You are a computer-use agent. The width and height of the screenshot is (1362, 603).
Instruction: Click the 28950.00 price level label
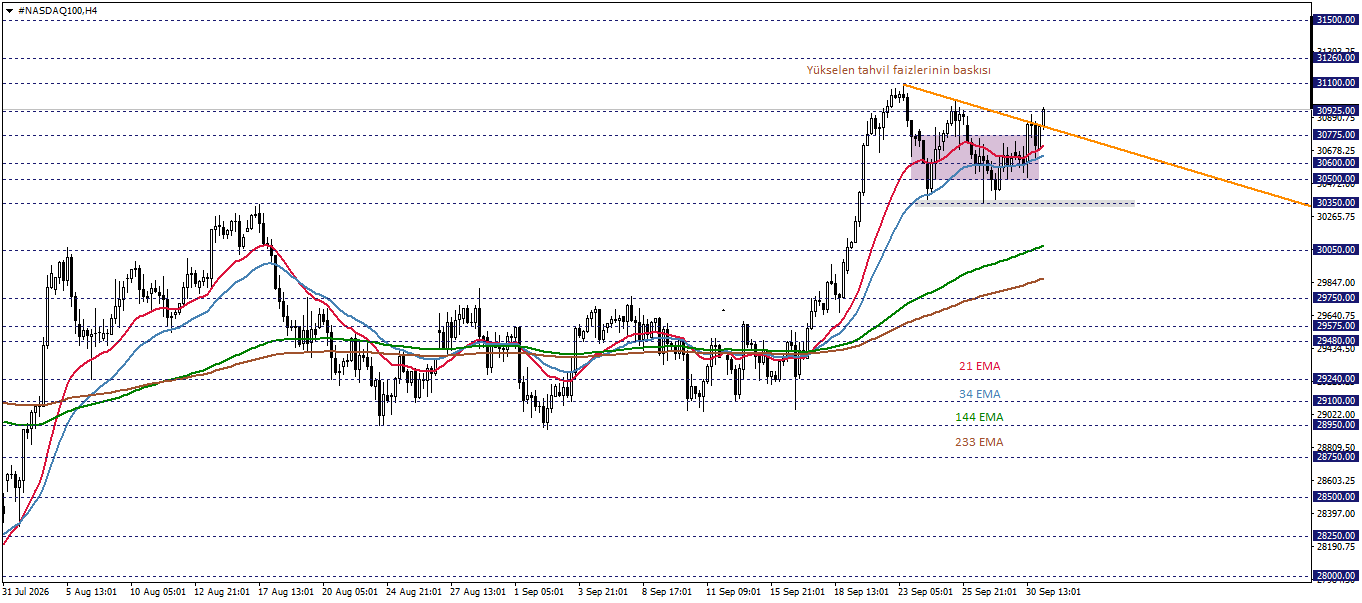[1337, 424]
